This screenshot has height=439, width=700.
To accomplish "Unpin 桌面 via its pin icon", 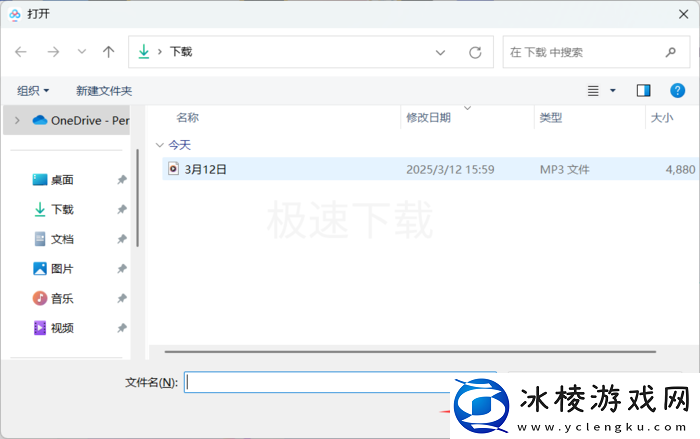I will pyautogui.click(x=121, y=180).
